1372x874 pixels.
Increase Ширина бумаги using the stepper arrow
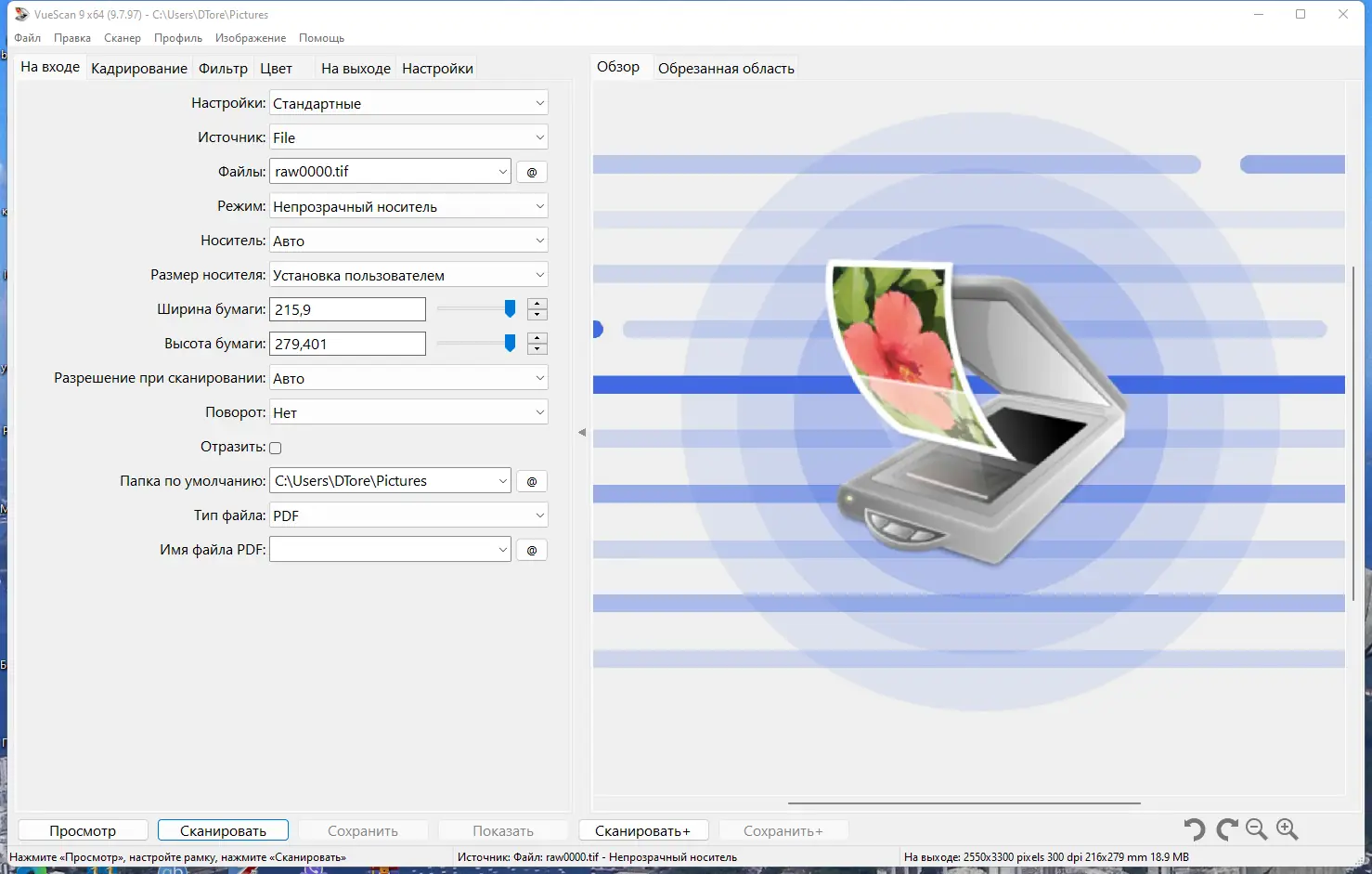click(x=537, y=304)
